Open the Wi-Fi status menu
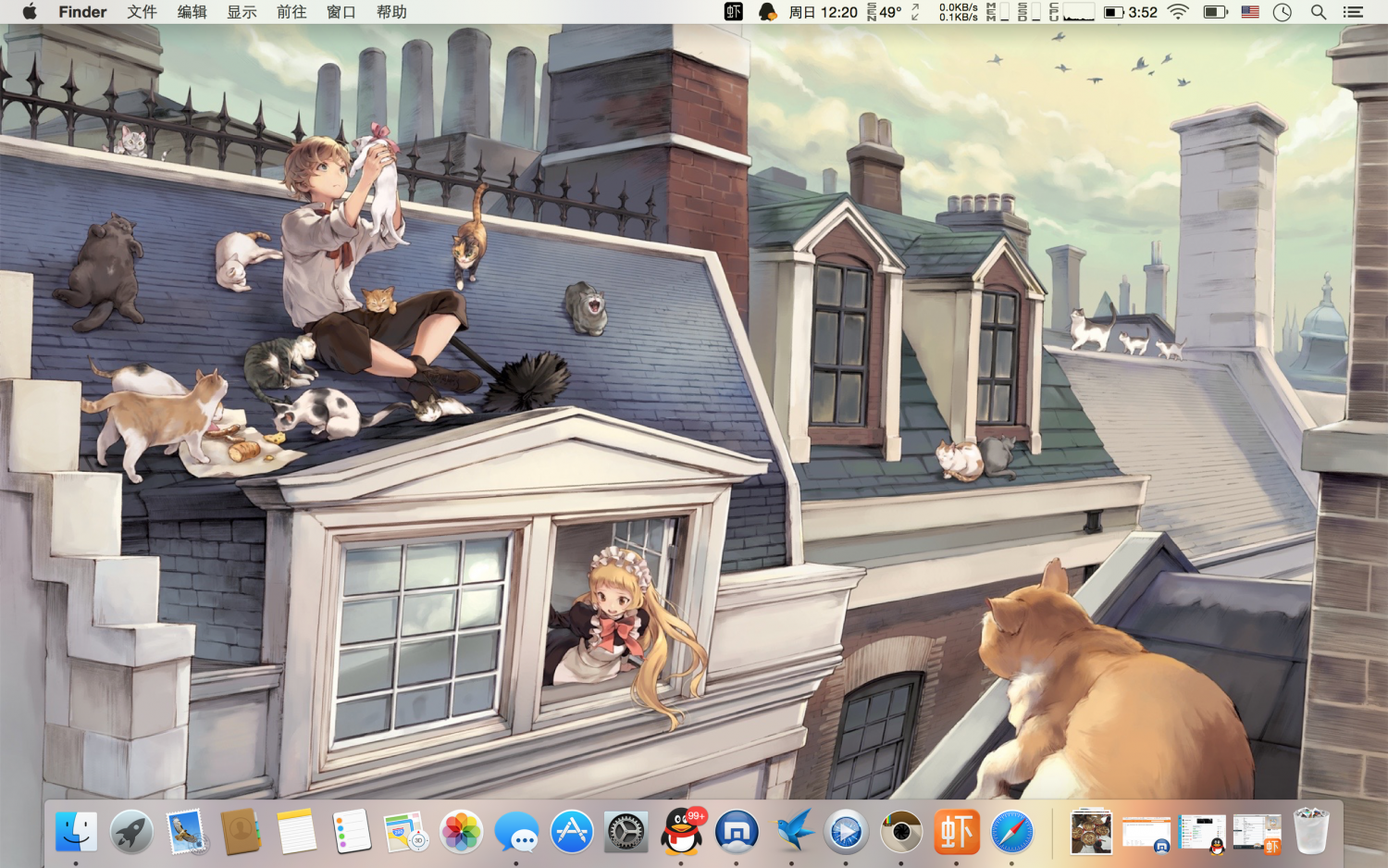This screenshot has height=868, width=1388. 1178,12
